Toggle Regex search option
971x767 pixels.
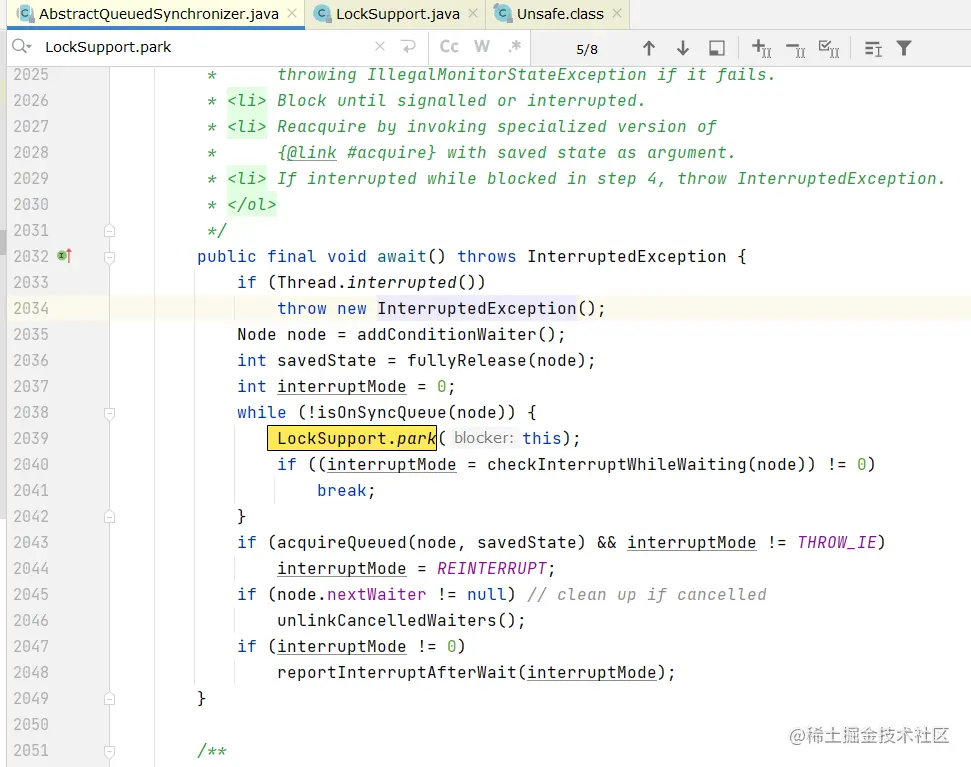pos(515,46)
